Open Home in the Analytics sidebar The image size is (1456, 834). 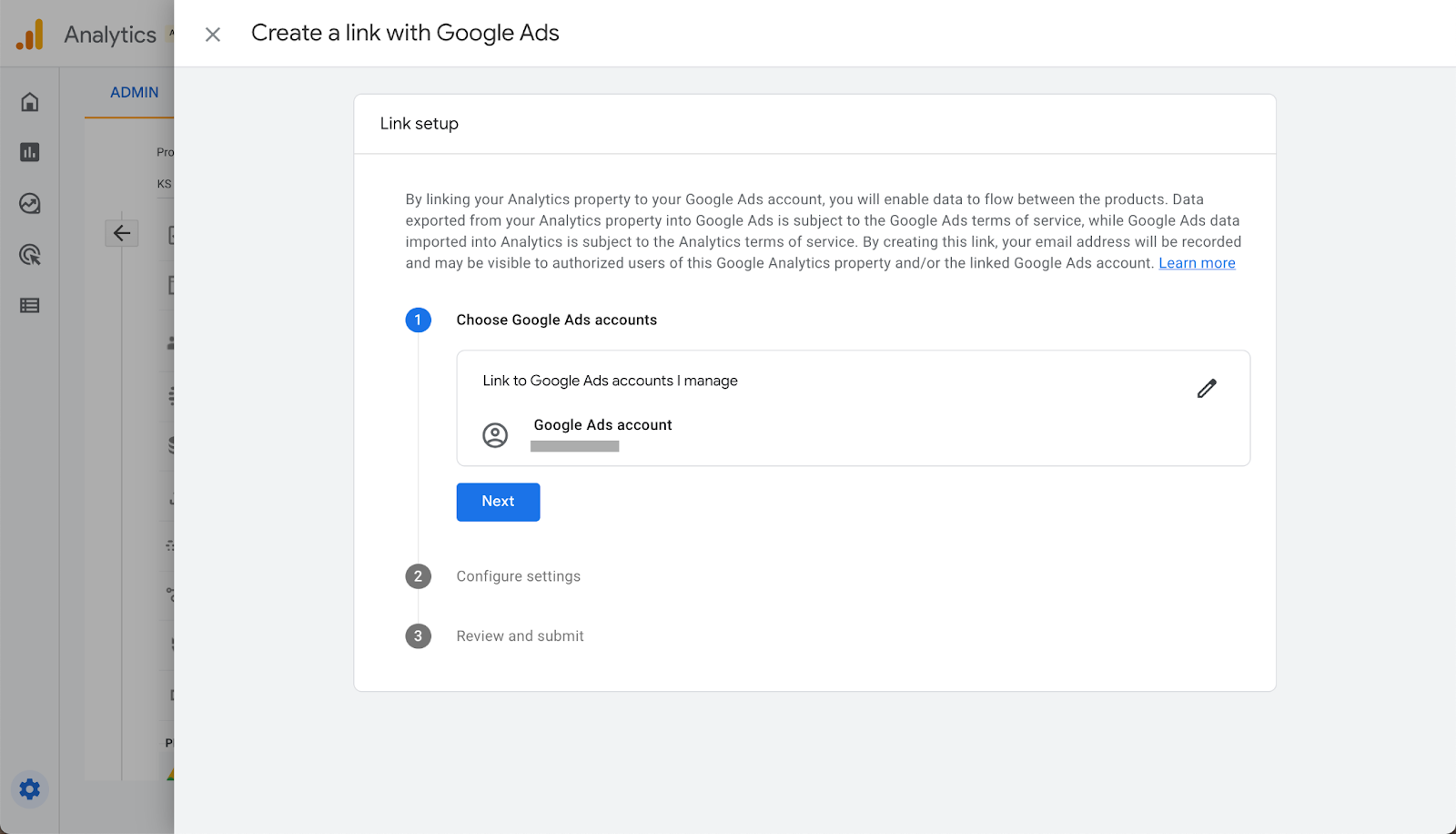30,102
